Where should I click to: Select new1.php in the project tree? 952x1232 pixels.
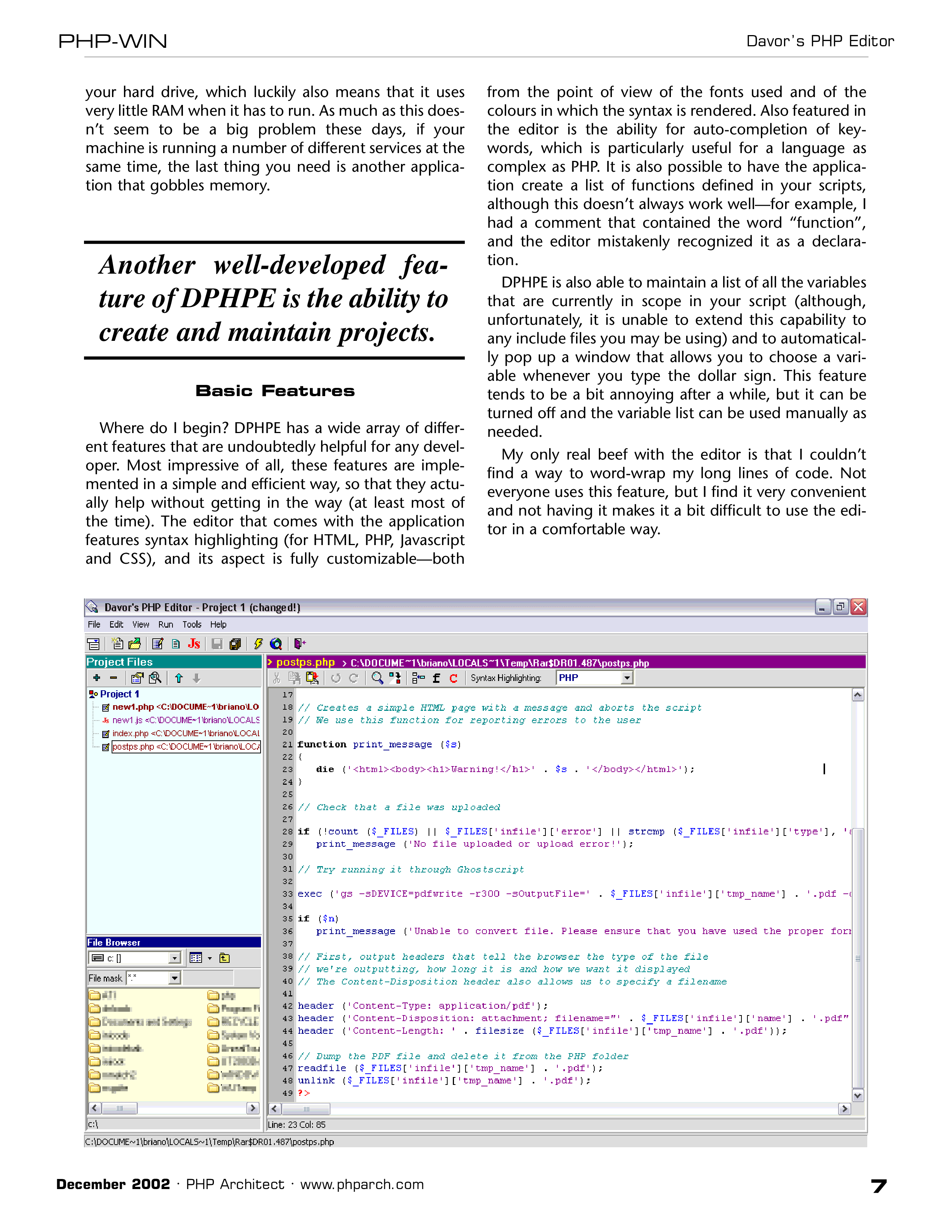[x=133, y=707]
